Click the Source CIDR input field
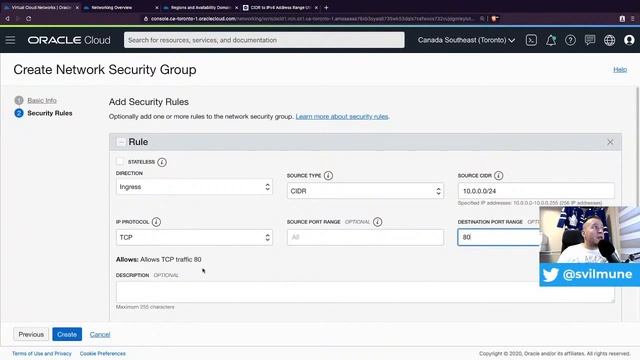Viewport: 640px width, 360px height. click(x=536, y=191)
